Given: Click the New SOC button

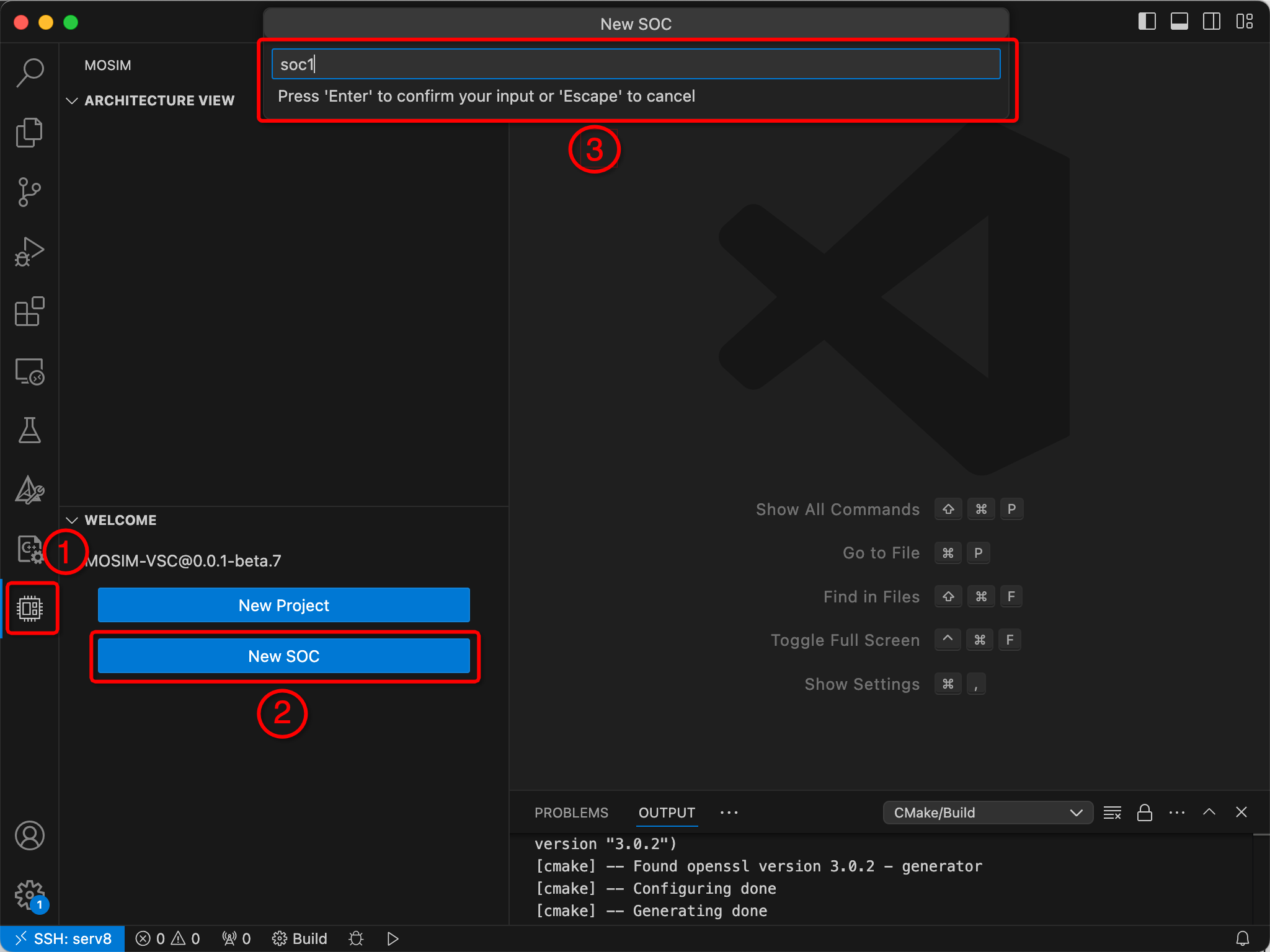Looking at the screenshot, I should tap(284, 656).
